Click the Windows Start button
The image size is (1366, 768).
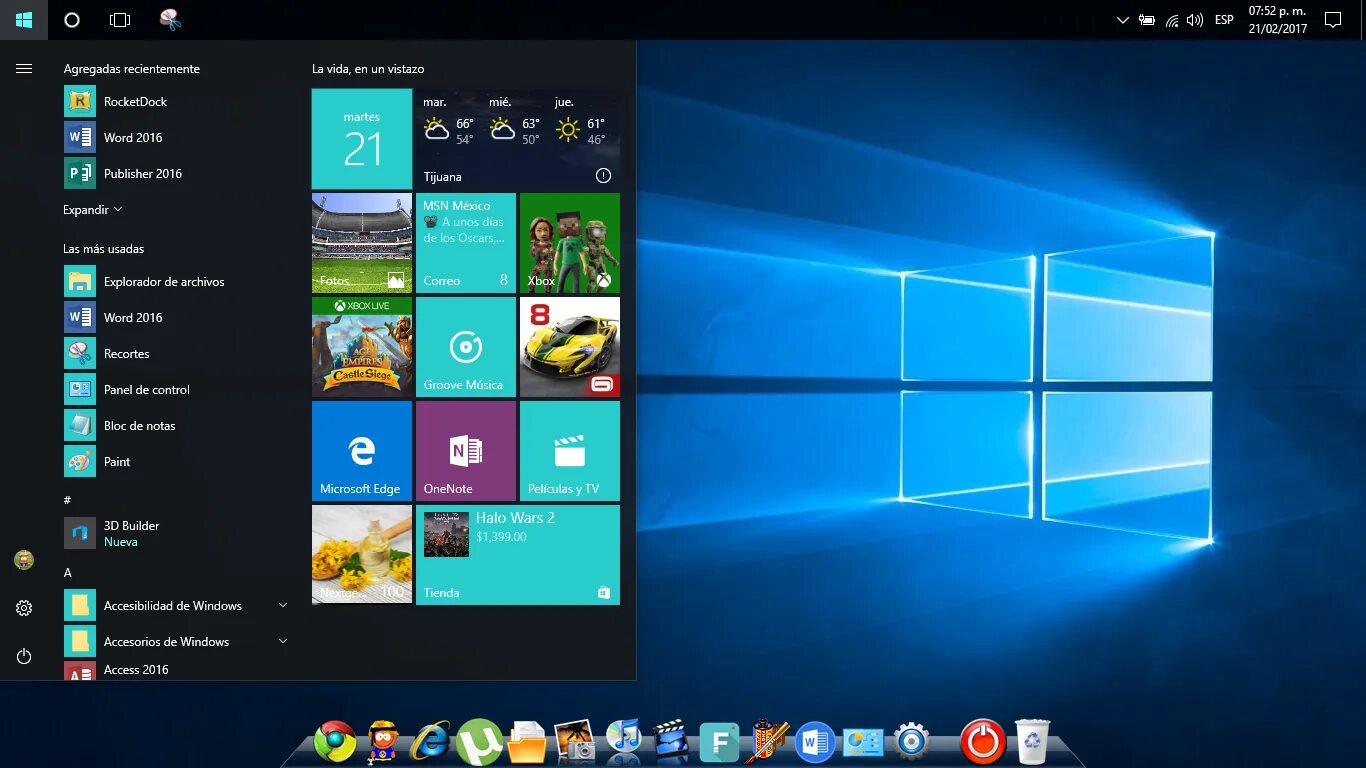[24, 20]
